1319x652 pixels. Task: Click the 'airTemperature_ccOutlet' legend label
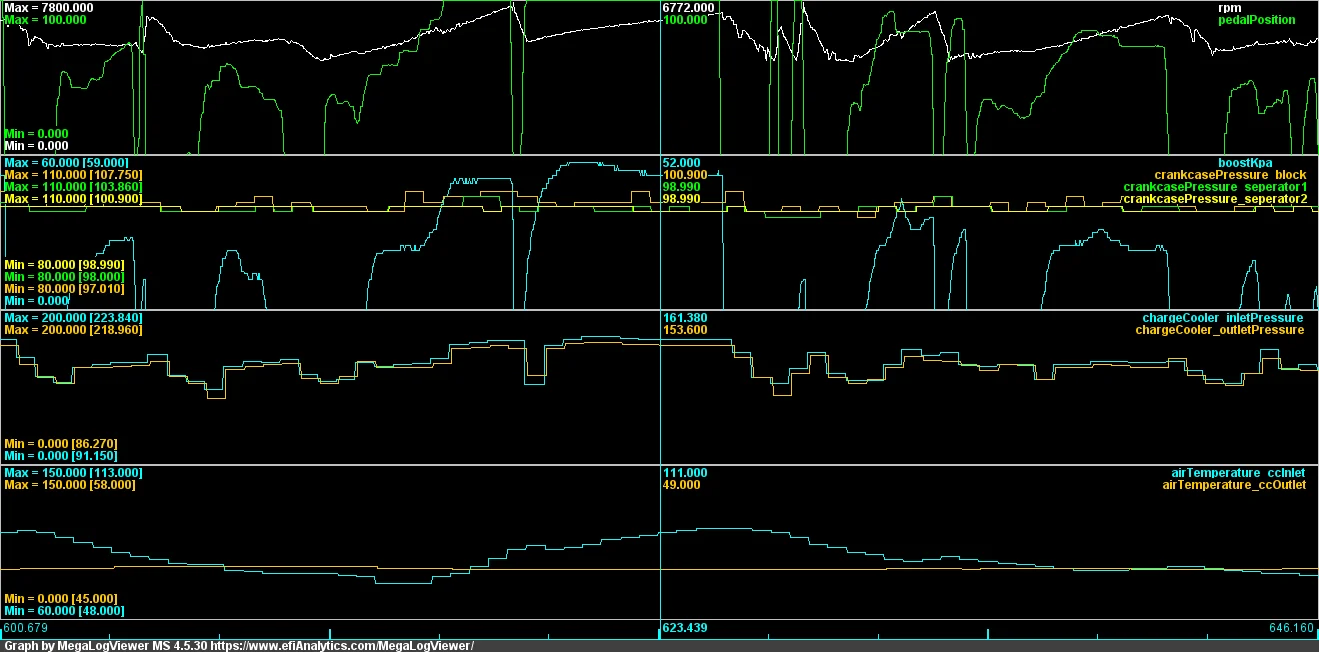click(1234, 485)
